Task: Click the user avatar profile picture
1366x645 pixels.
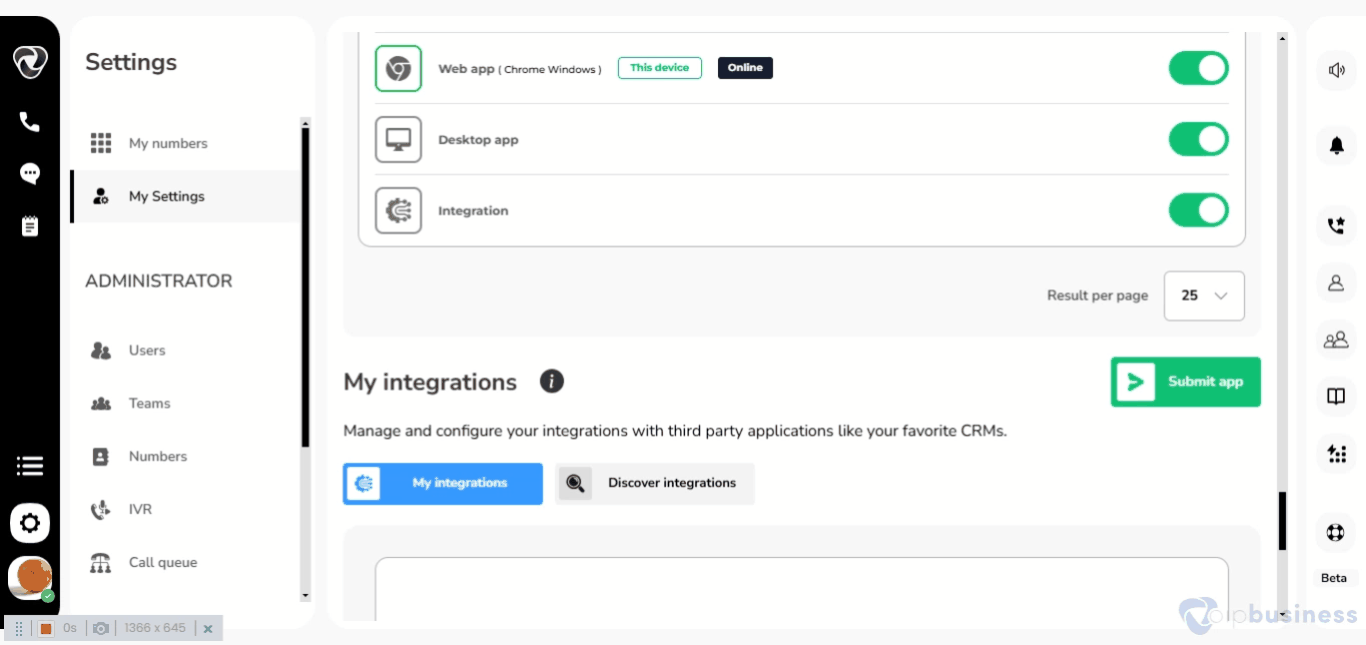Action: [30, 577]
